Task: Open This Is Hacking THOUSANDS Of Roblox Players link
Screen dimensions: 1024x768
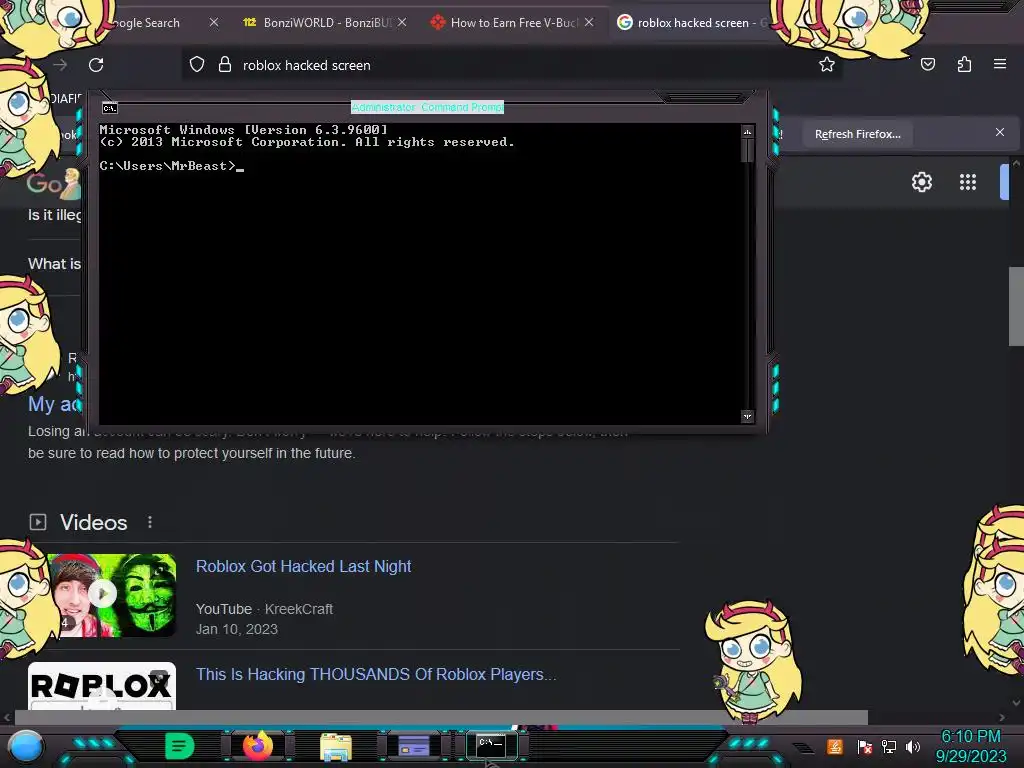Action: coord(376,674)
